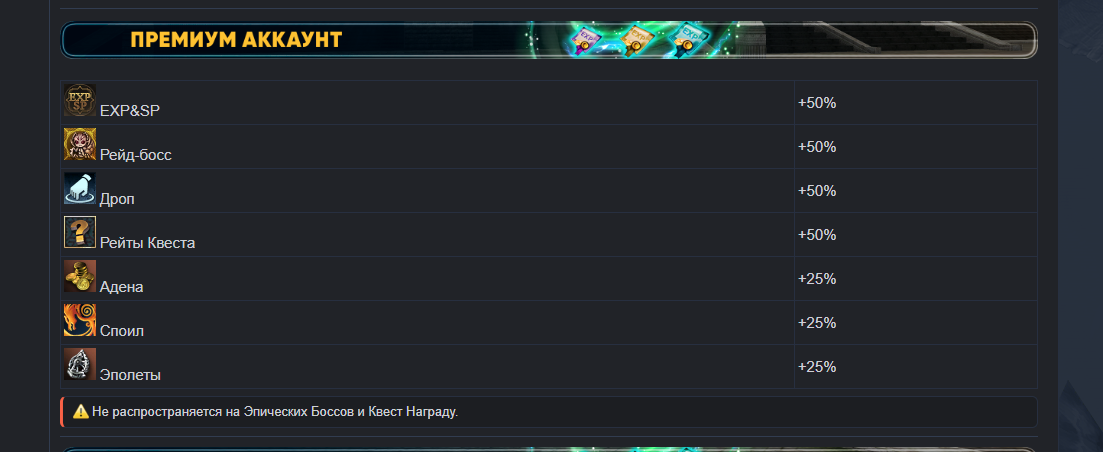Click the EXP scroll icons in banner
The width and height of the screenshot is (1103, 452).
[640, 39]
